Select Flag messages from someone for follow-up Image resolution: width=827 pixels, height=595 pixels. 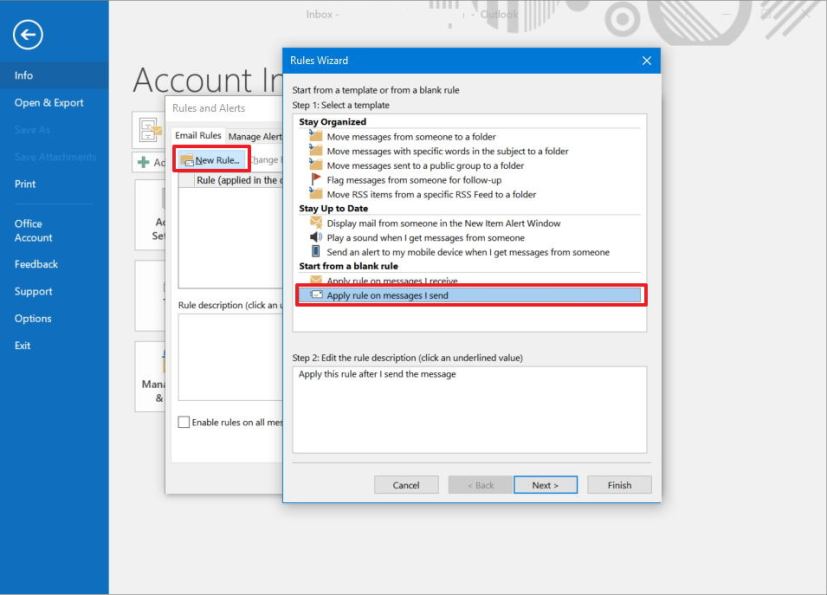(x=414, y=180)
